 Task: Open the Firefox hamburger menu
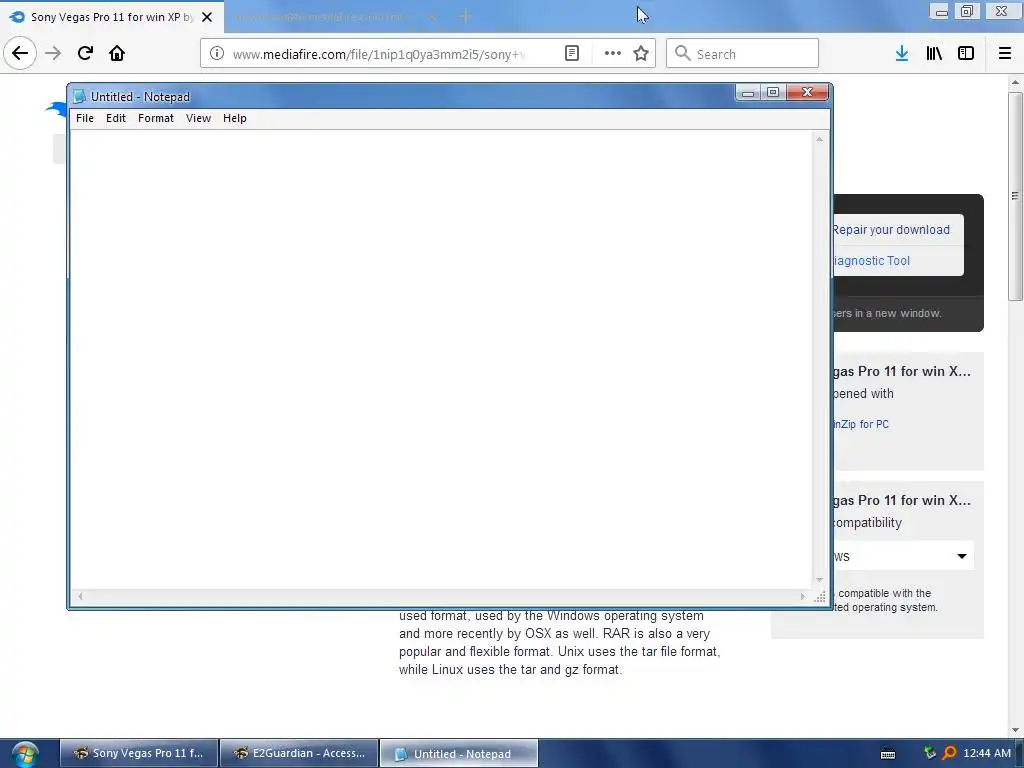pyautogui.click(x=1005, y=54)
